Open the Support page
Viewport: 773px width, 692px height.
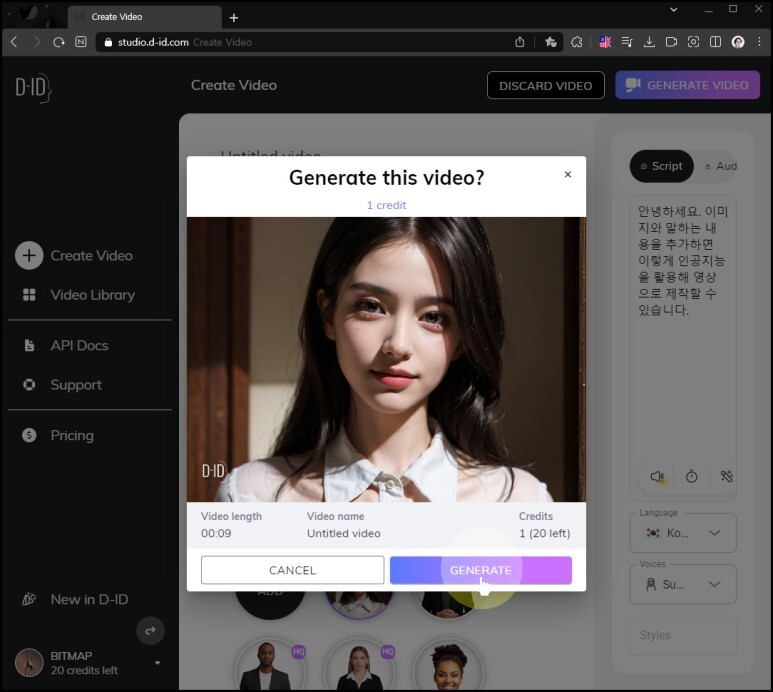coord(76,385)
